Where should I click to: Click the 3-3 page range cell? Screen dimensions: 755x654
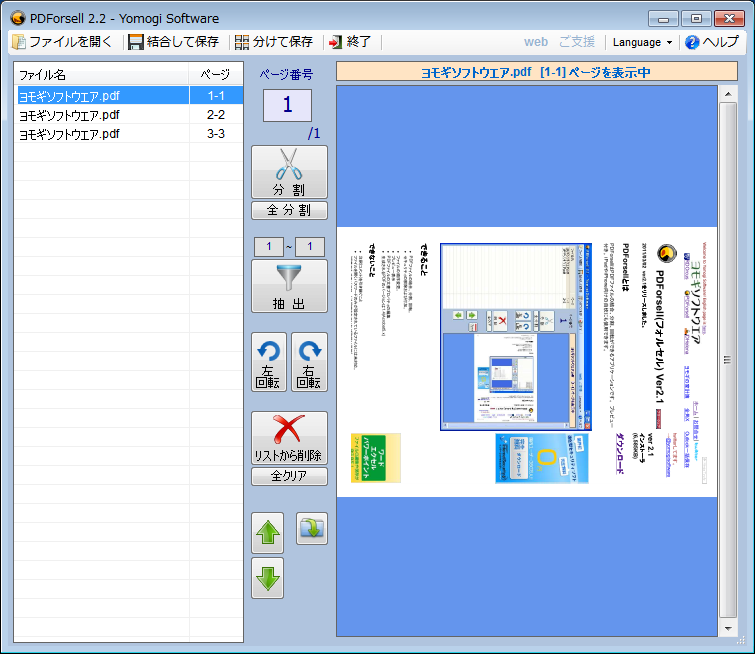pos(216,134)
